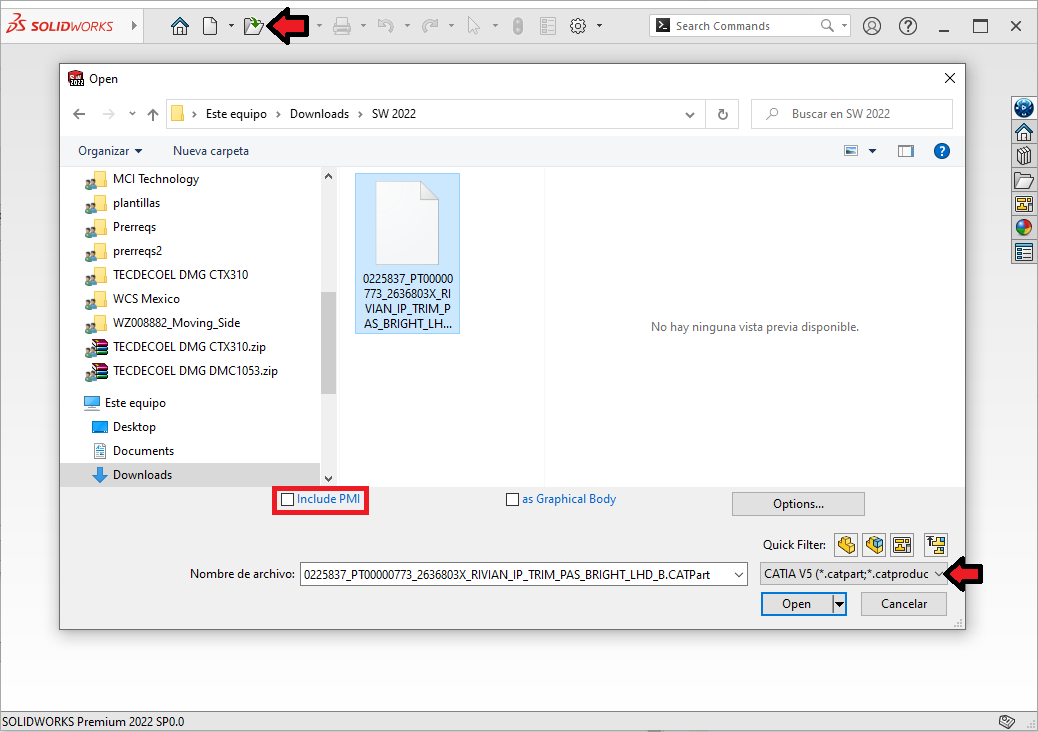This screenshot has width=1038, height=732.
Task: Select Documents in the navigation tree
Action: pyautogui.click(x=144, y=451)
